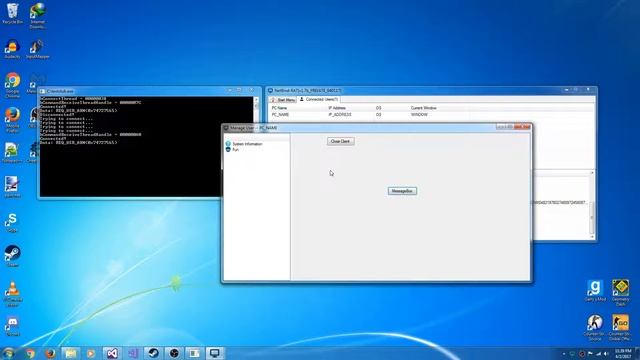Image resolution: width=640 pixels, height=360 pixels.
Task: Open the Windows Start button
Action: pyautogui.click(x=8, y=353)
